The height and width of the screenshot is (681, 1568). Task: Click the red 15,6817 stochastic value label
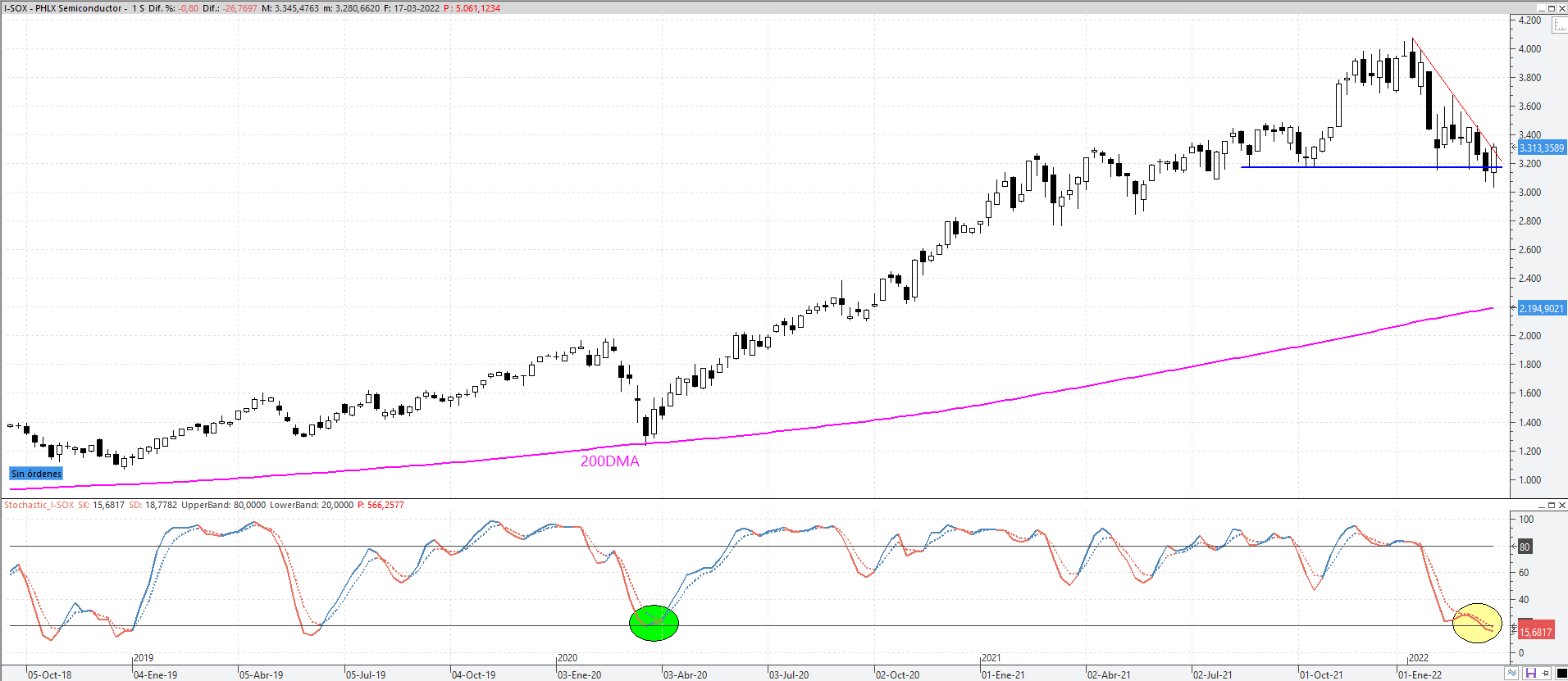point(1535,632)
